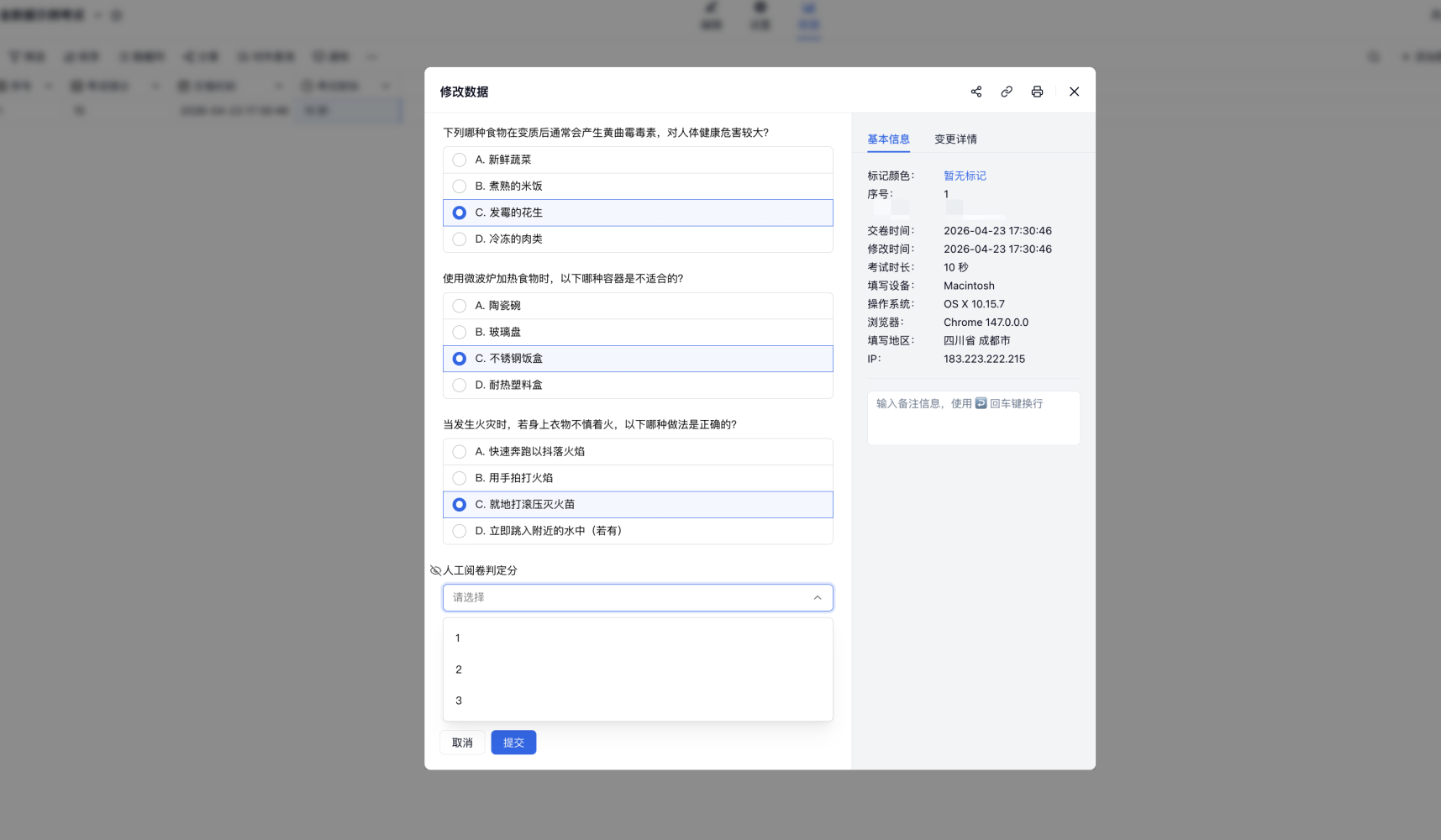The image size is (1441, 840).
Task: Select option D. 耐热塑料盒
Action: coord(460,385)
